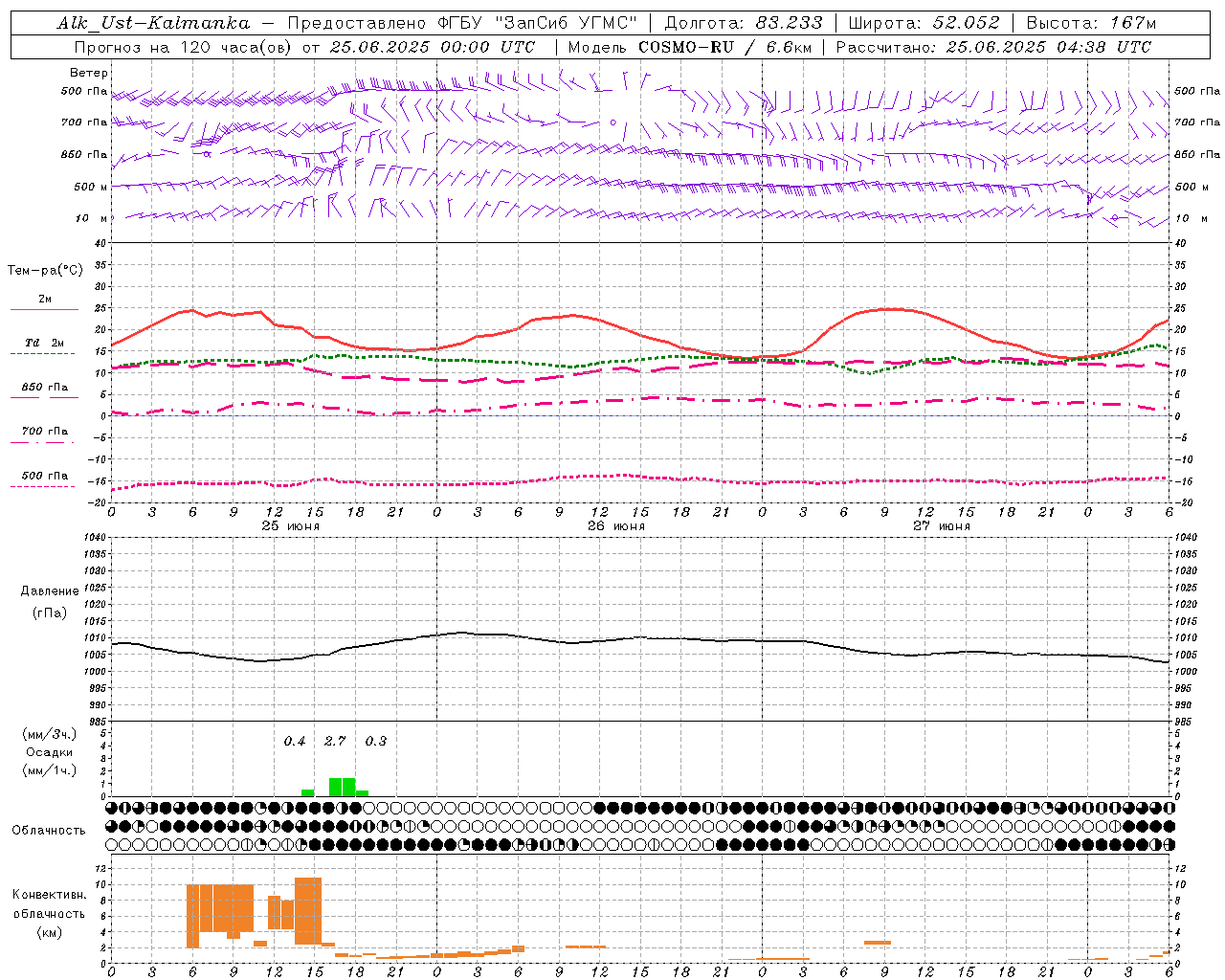
Task: Click the latitude value 52.052
Action: [967, 23]
